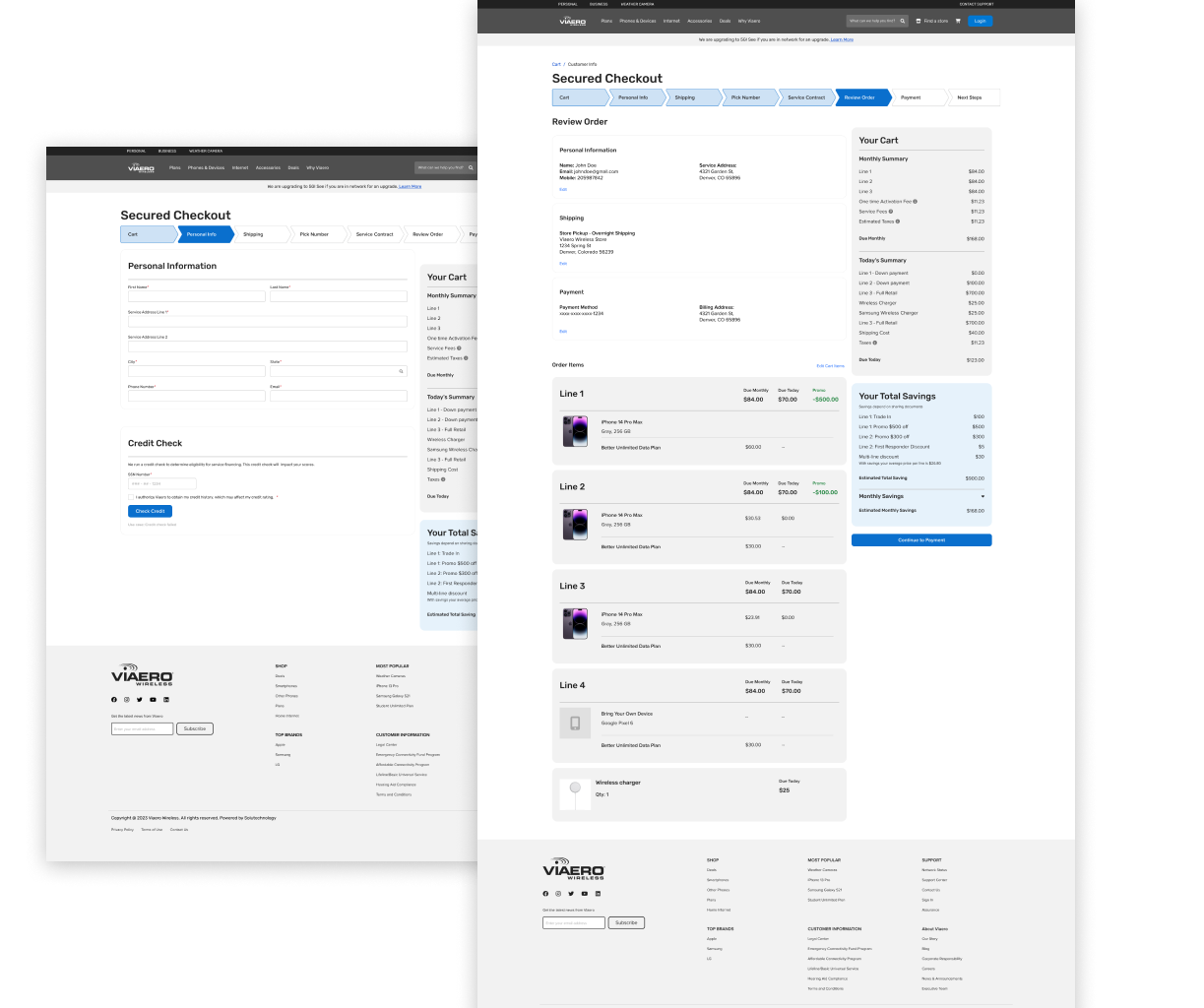The image size is (1204, 1008).
Task: Open Instagram from the Review Order page footer
Action: (558, 894)
